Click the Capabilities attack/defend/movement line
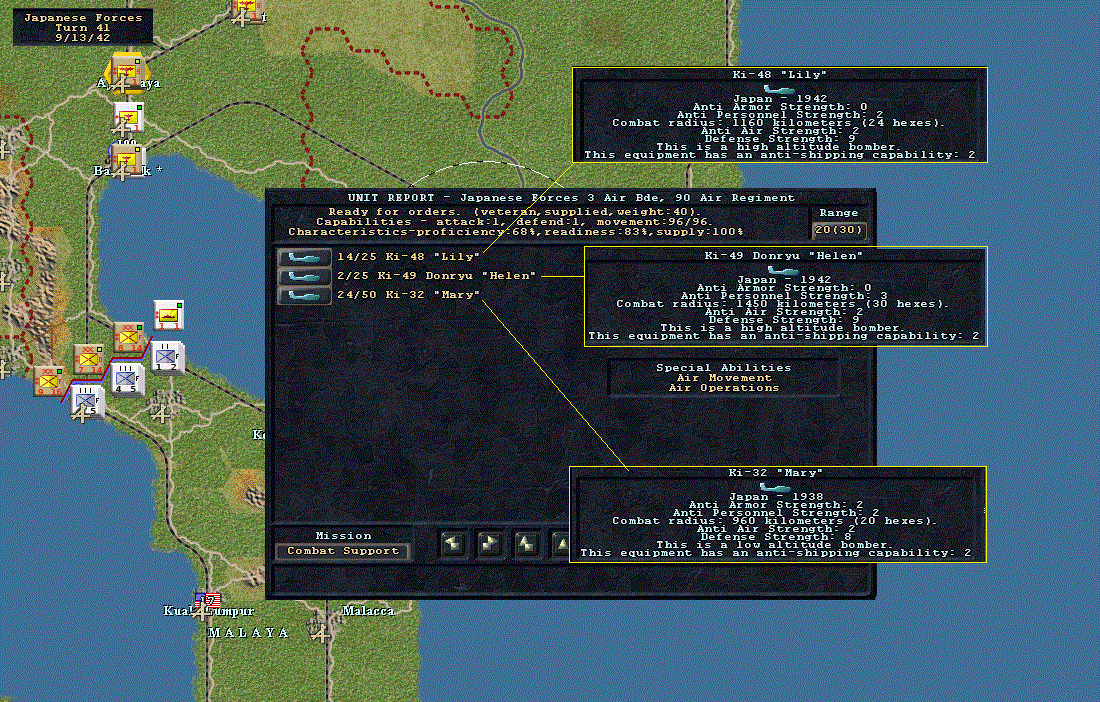This screenshot has width=1100, height=702. pyautogui.click(x=514, y=222)
